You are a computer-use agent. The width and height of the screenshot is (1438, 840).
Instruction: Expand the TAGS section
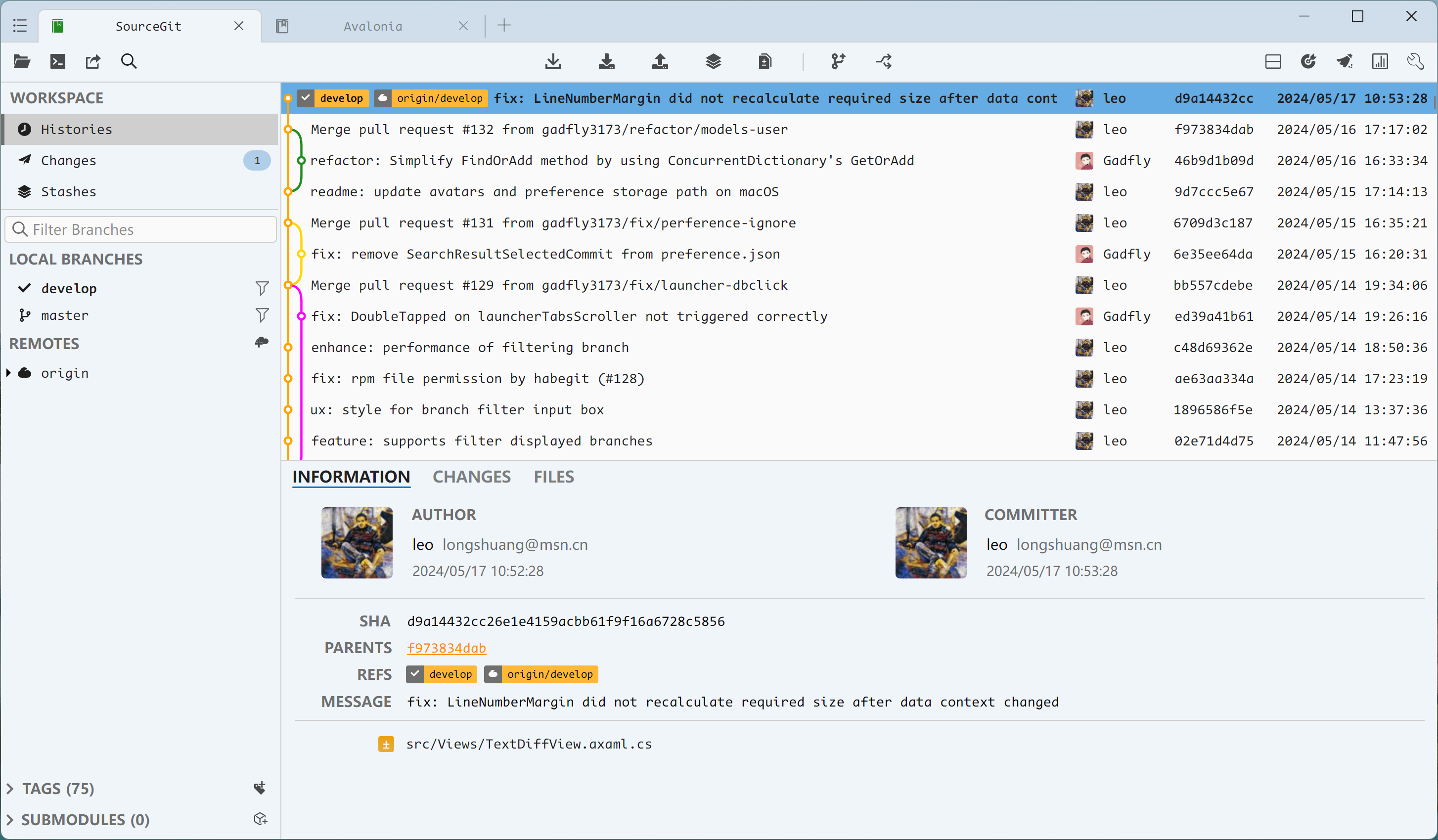click(x=10, y=788)
